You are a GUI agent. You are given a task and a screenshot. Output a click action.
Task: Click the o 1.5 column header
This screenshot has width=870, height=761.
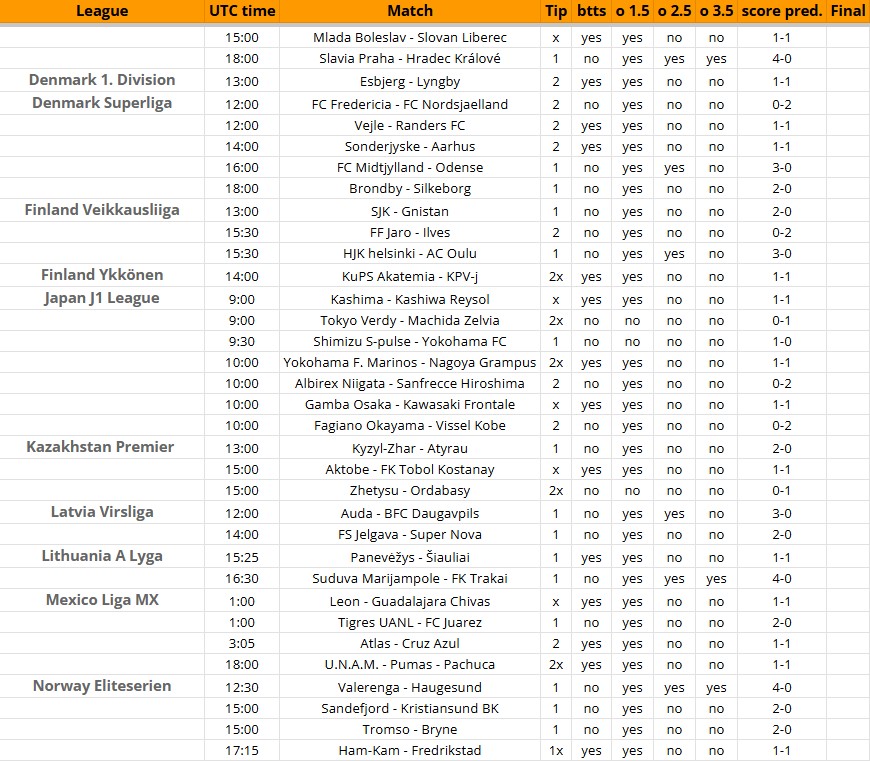[633, 11]
